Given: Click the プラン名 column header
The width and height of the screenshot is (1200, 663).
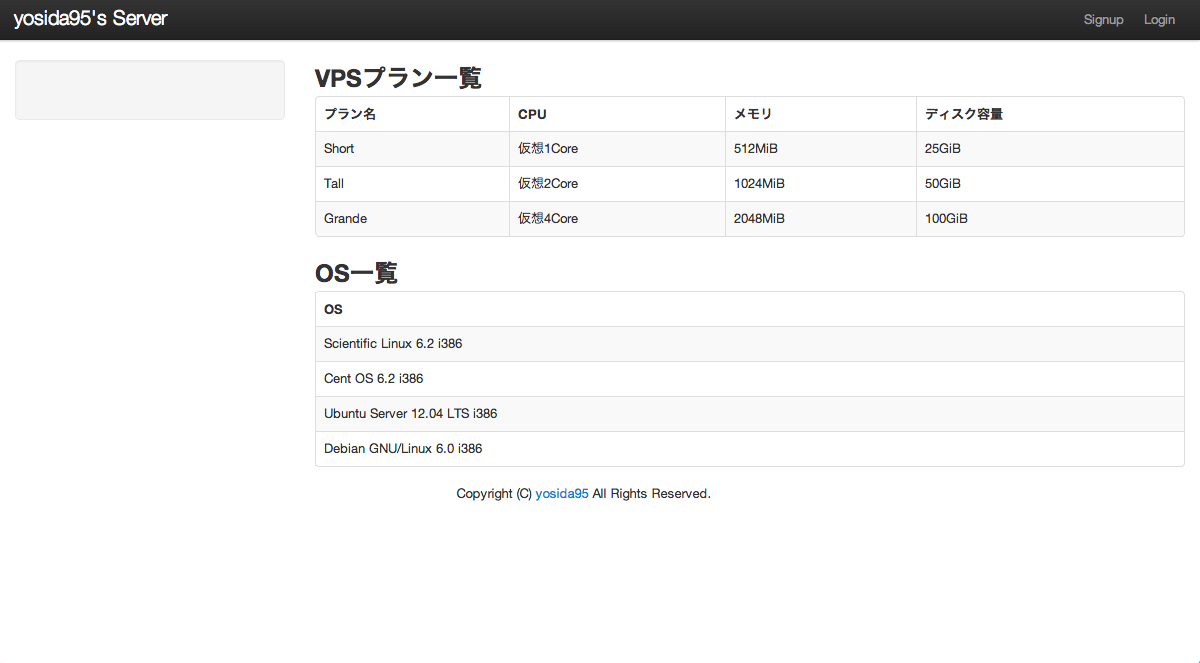Looking at the screenshot, I should (350, 114).
